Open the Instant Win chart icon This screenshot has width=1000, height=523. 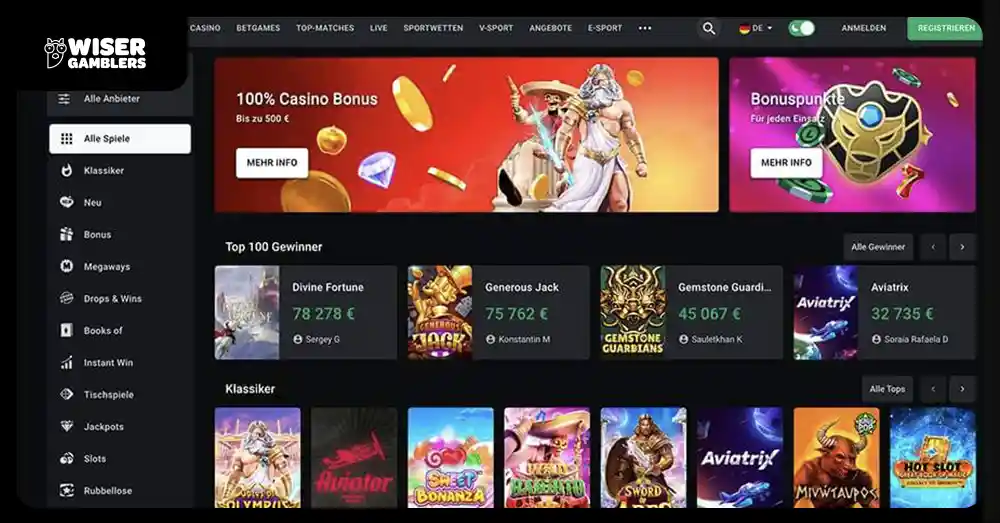(66, 362)
